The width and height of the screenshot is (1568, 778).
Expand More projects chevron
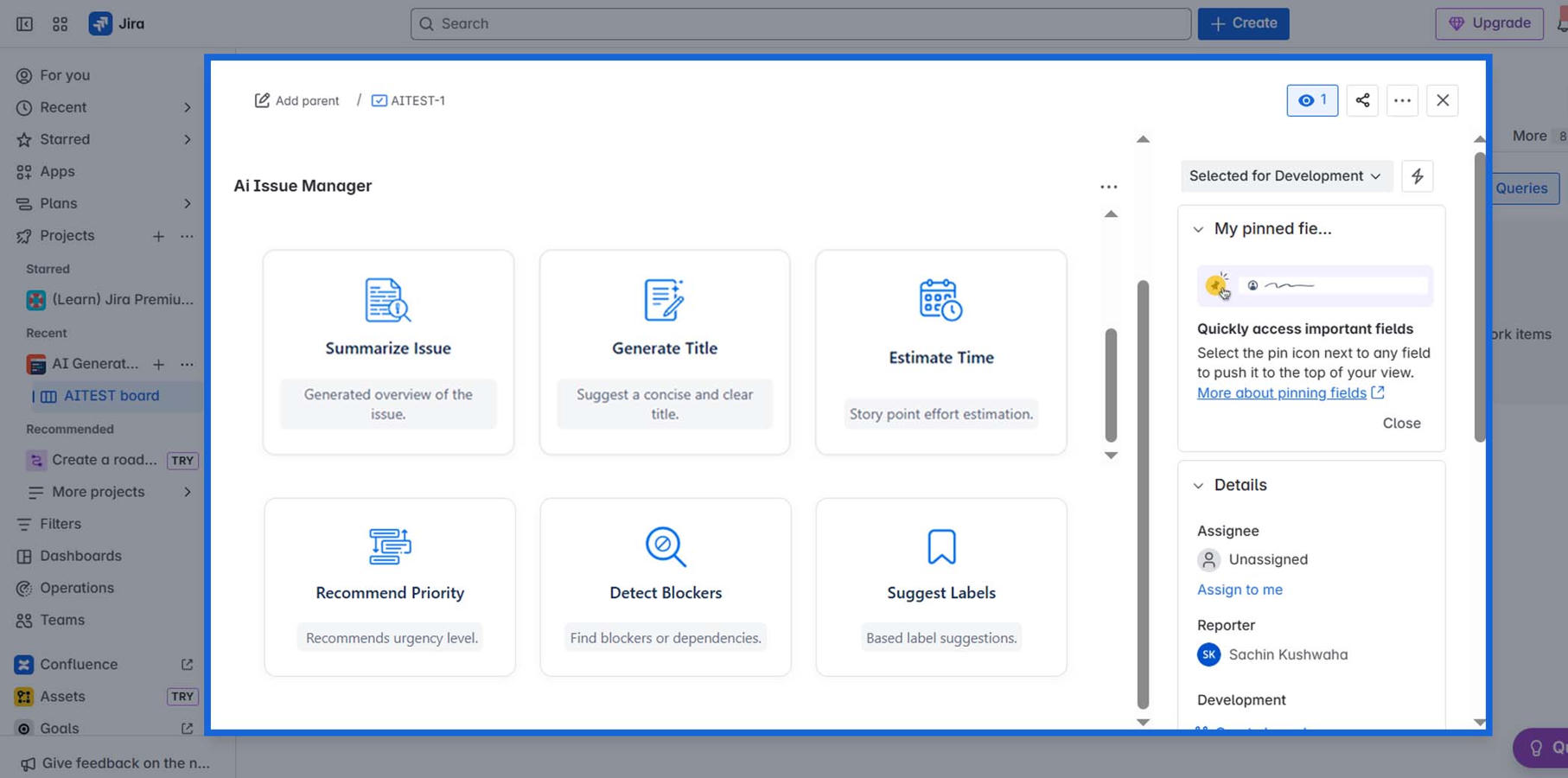188,492
